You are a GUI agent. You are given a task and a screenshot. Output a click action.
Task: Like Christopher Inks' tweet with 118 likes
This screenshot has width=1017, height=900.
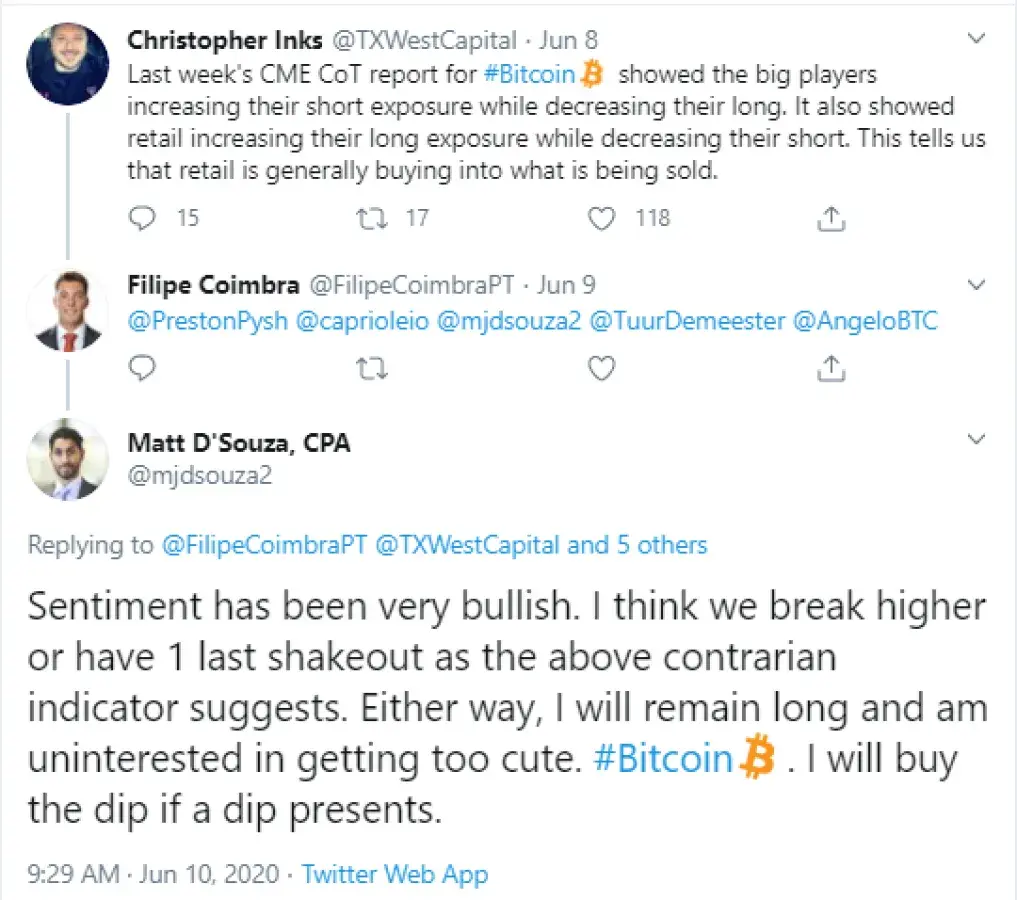click(601, 217)
